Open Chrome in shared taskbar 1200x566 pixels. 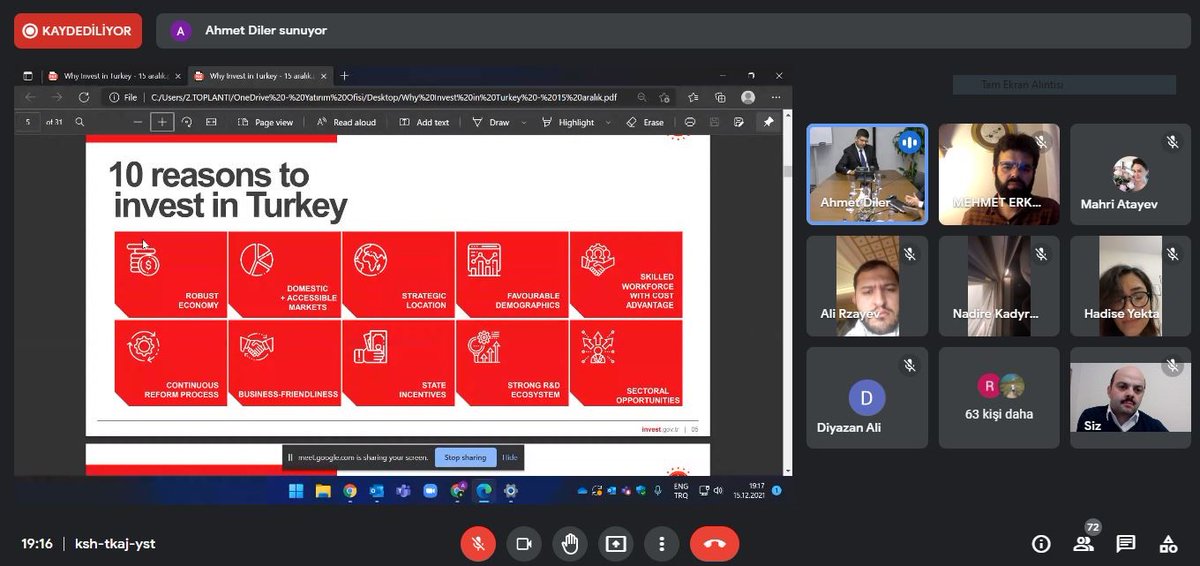350,491
